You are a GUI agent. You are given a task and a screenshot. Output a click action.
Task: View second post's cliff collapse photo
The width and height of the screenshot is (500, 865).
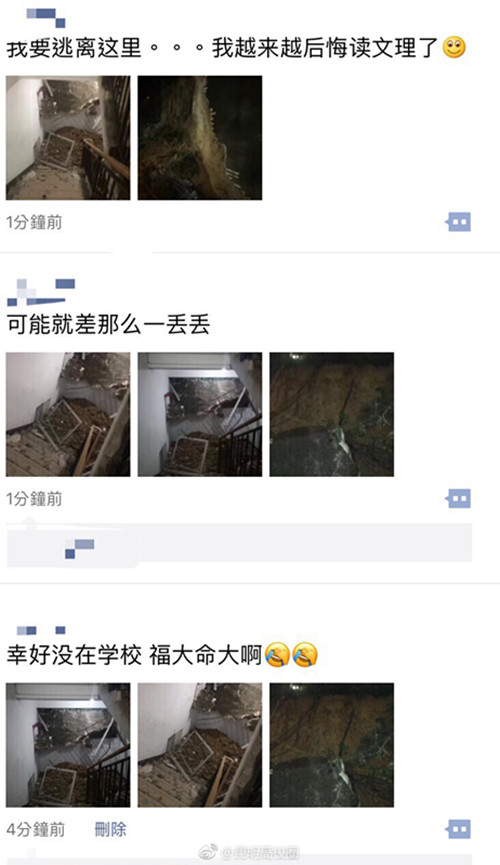(x=332, y=414)
